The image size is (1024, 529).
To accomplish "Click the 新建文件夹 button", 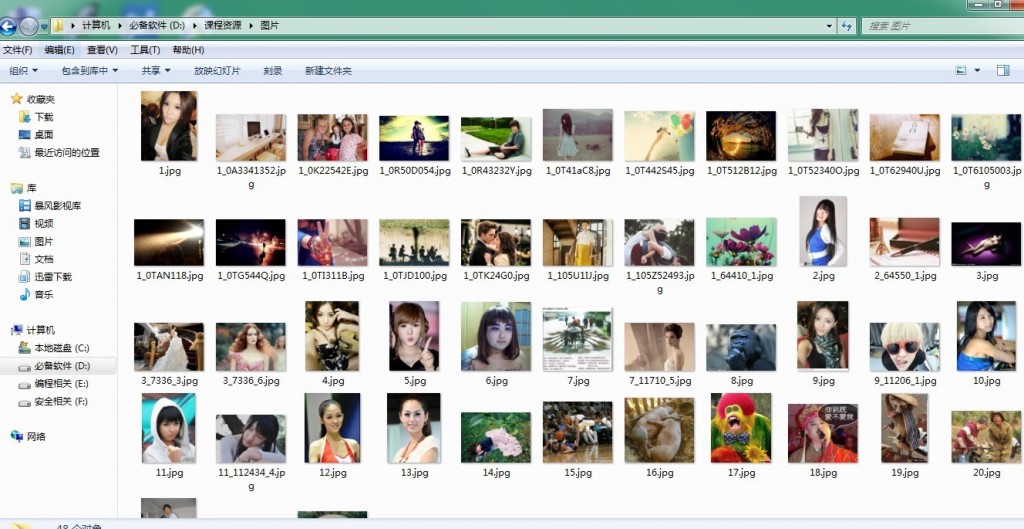I will click(328, 71).
